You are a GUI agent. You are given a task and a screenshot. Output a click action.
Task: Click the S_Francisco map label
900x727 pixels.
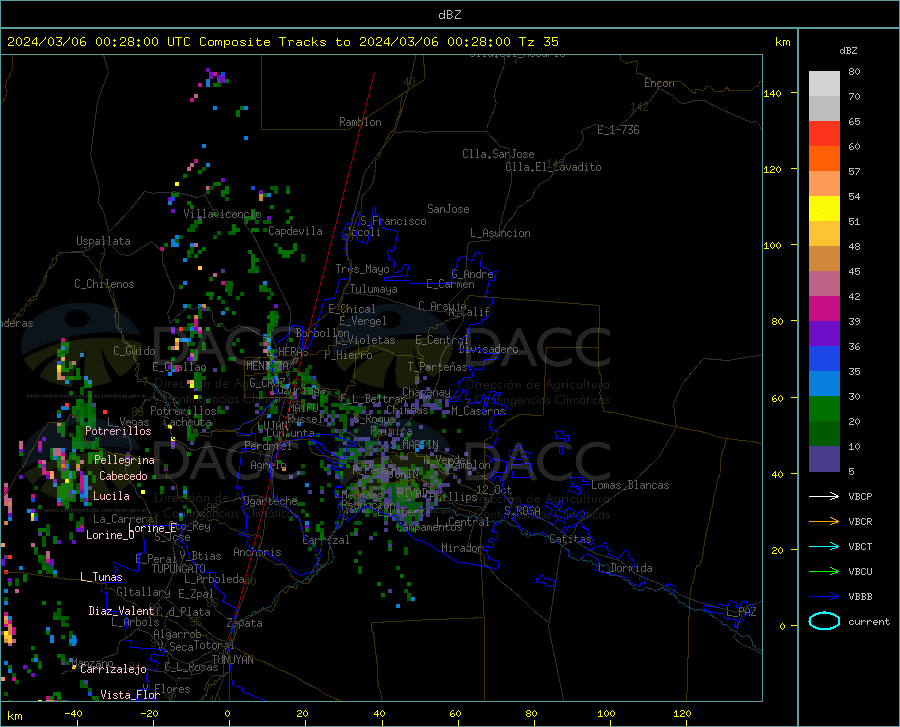point(393,221)
